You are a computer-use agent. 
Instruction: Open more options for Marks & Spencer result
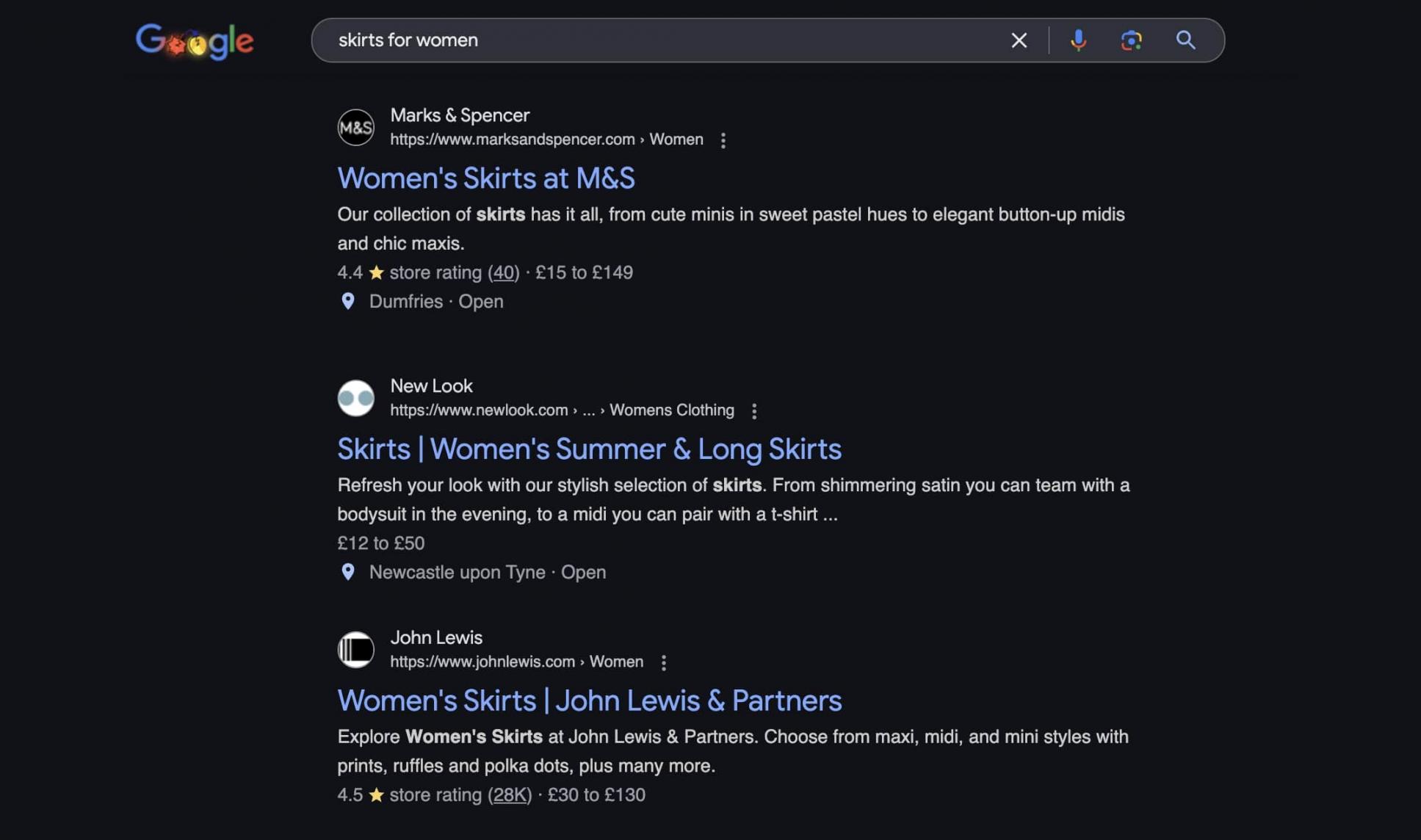click(723, 140)
